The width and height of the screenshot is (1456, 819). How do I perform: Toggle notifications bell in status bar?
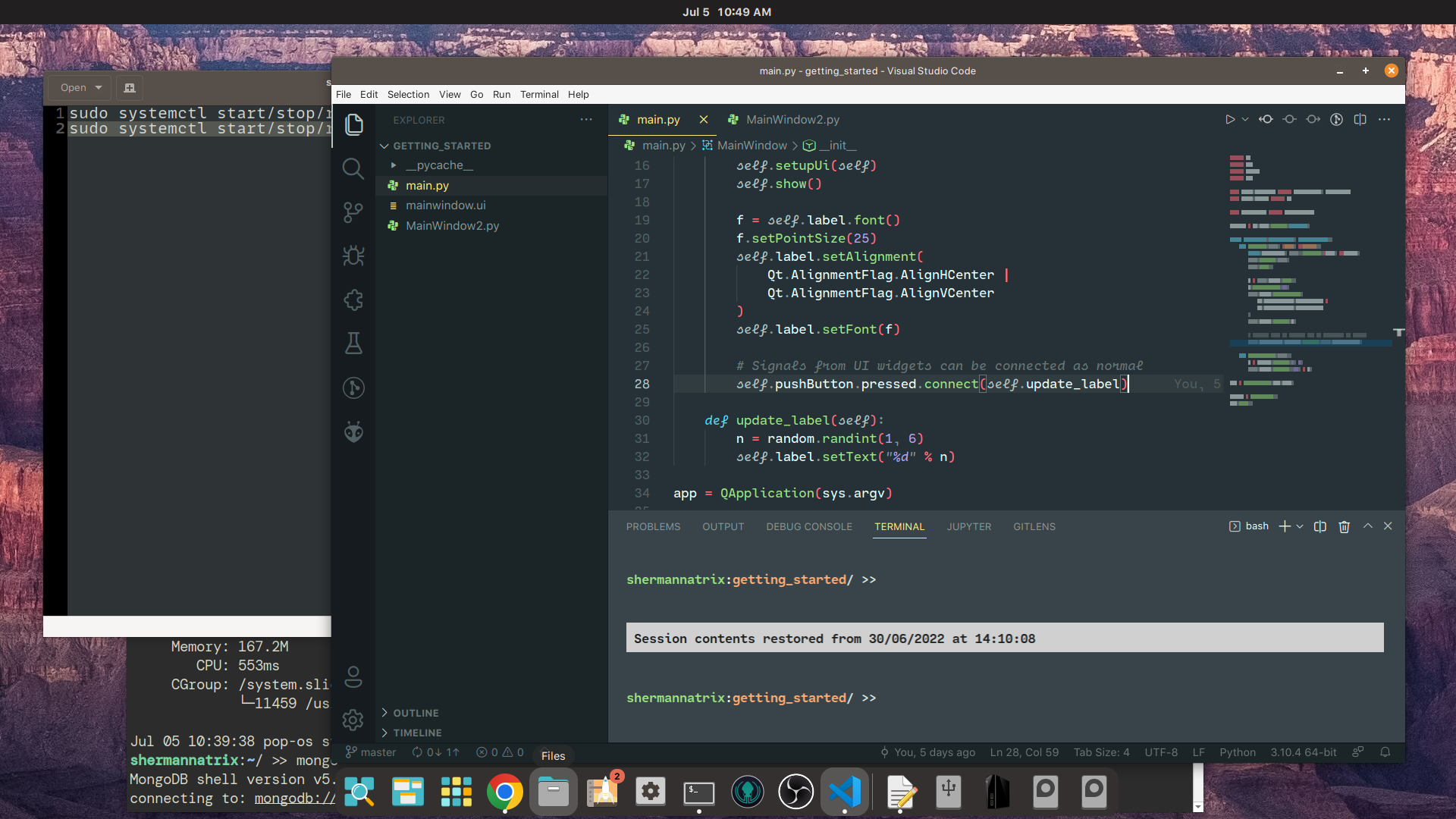click(1385, 752)
